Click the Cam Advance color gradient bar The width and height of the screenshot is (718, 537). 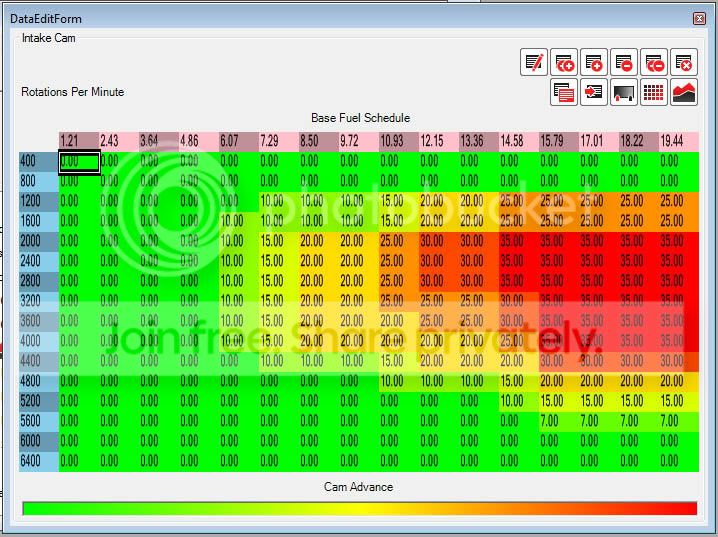(359, 509)
